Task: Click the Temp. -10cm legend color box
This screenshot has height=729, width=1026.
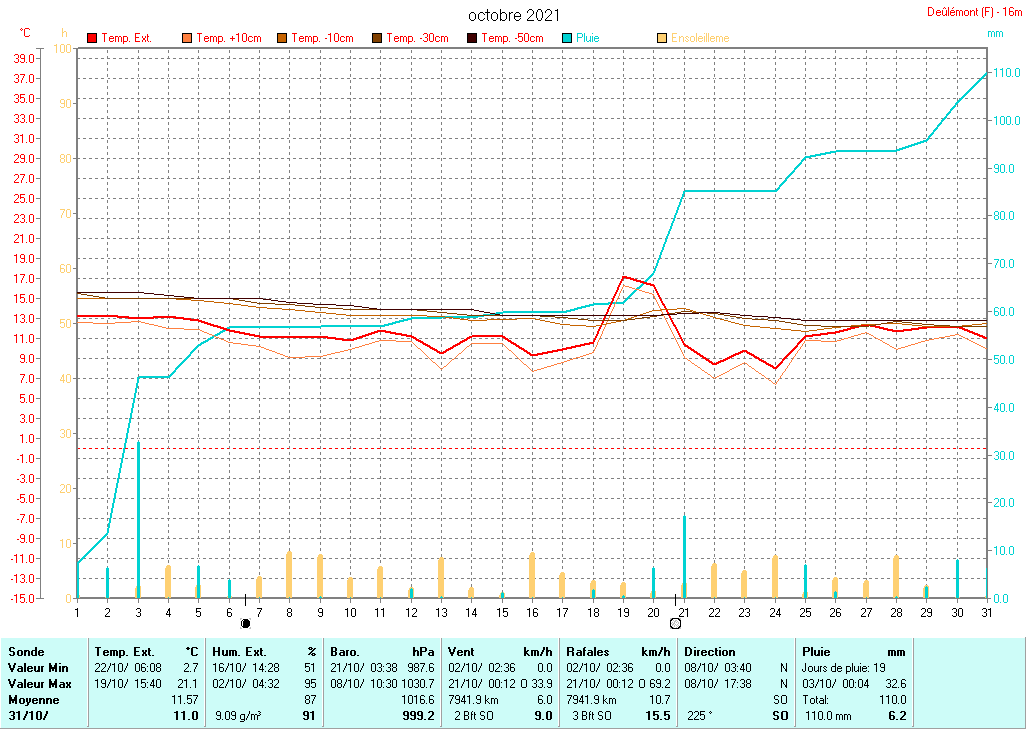Action: 282,38
